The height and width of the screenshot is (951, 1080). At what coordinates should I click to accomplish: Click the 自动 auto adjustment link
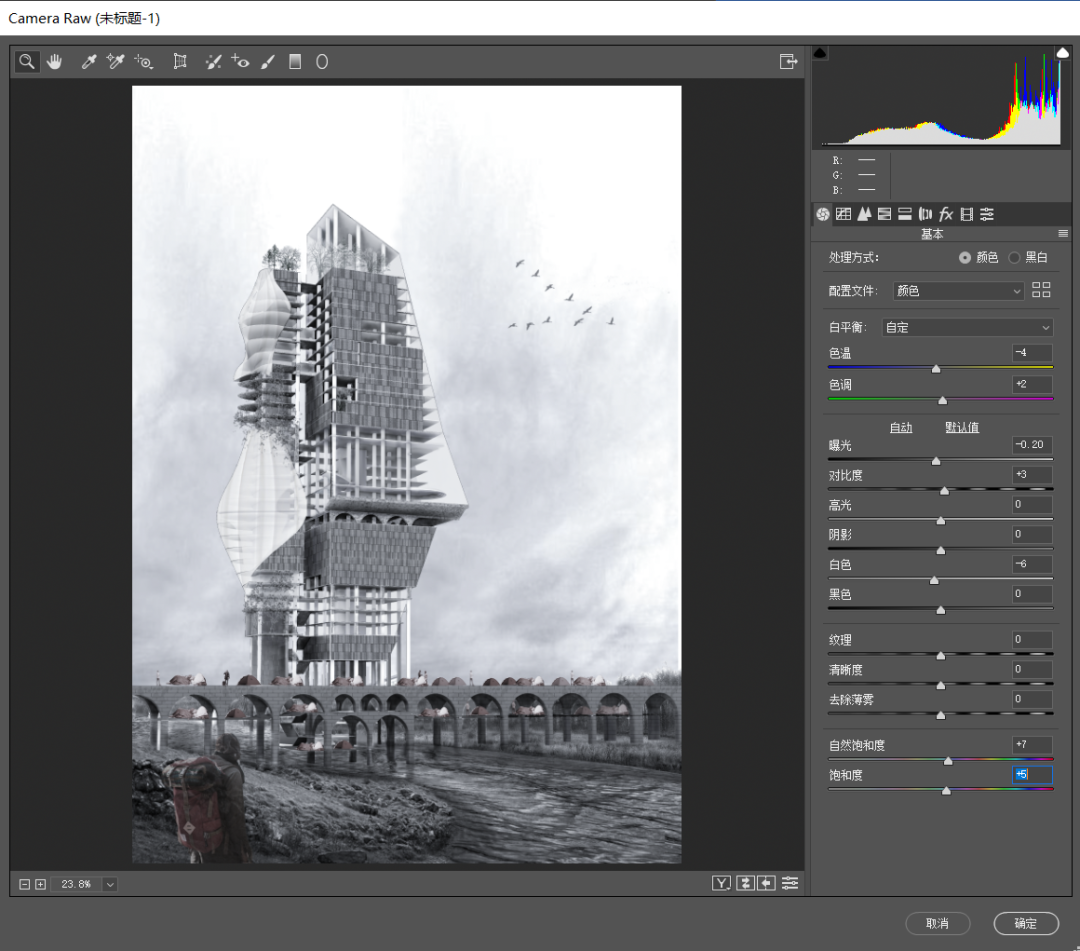click(901, 427)
